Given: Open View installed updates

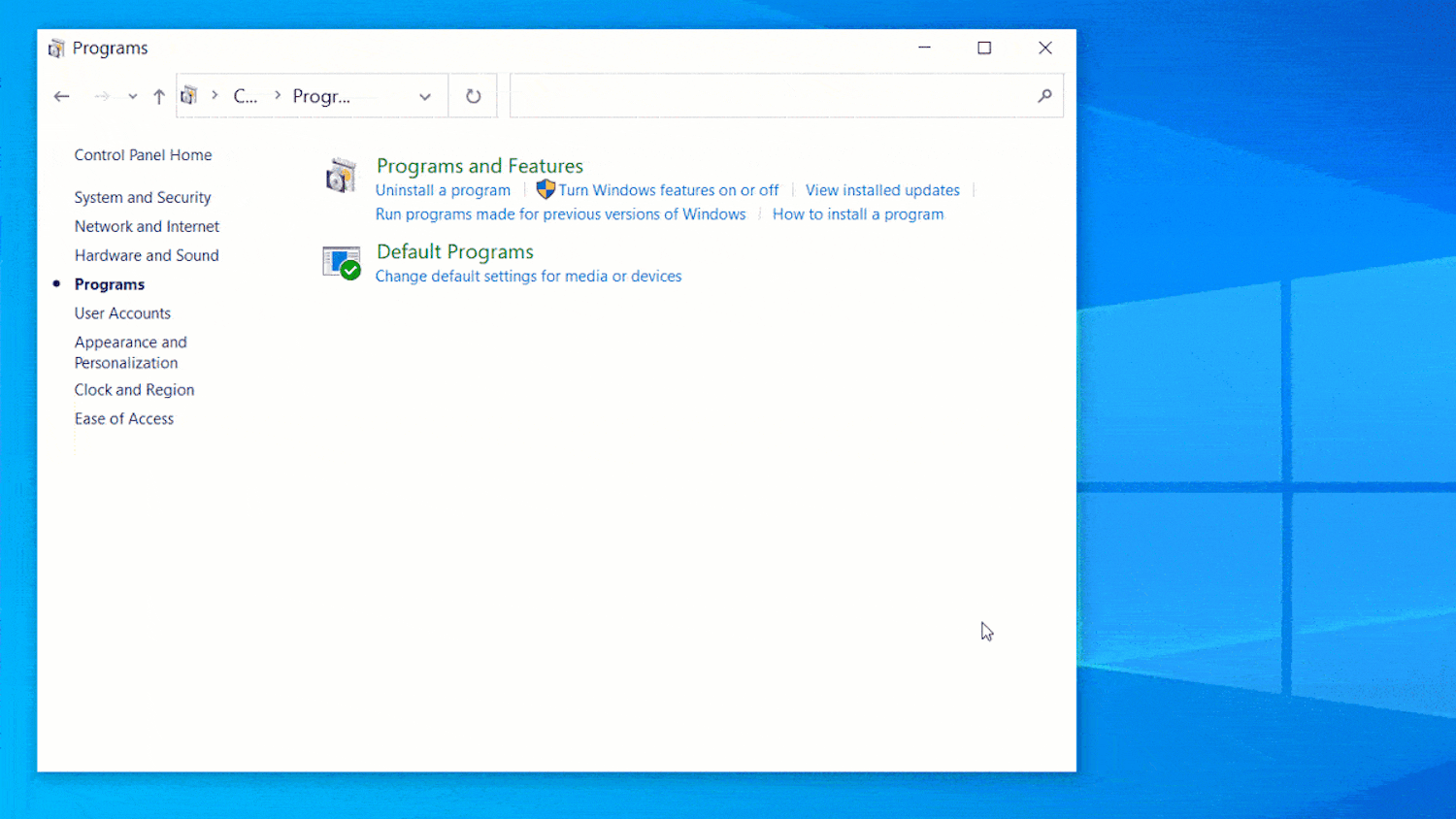Looking at the screenshot, I should pos(881,189).
